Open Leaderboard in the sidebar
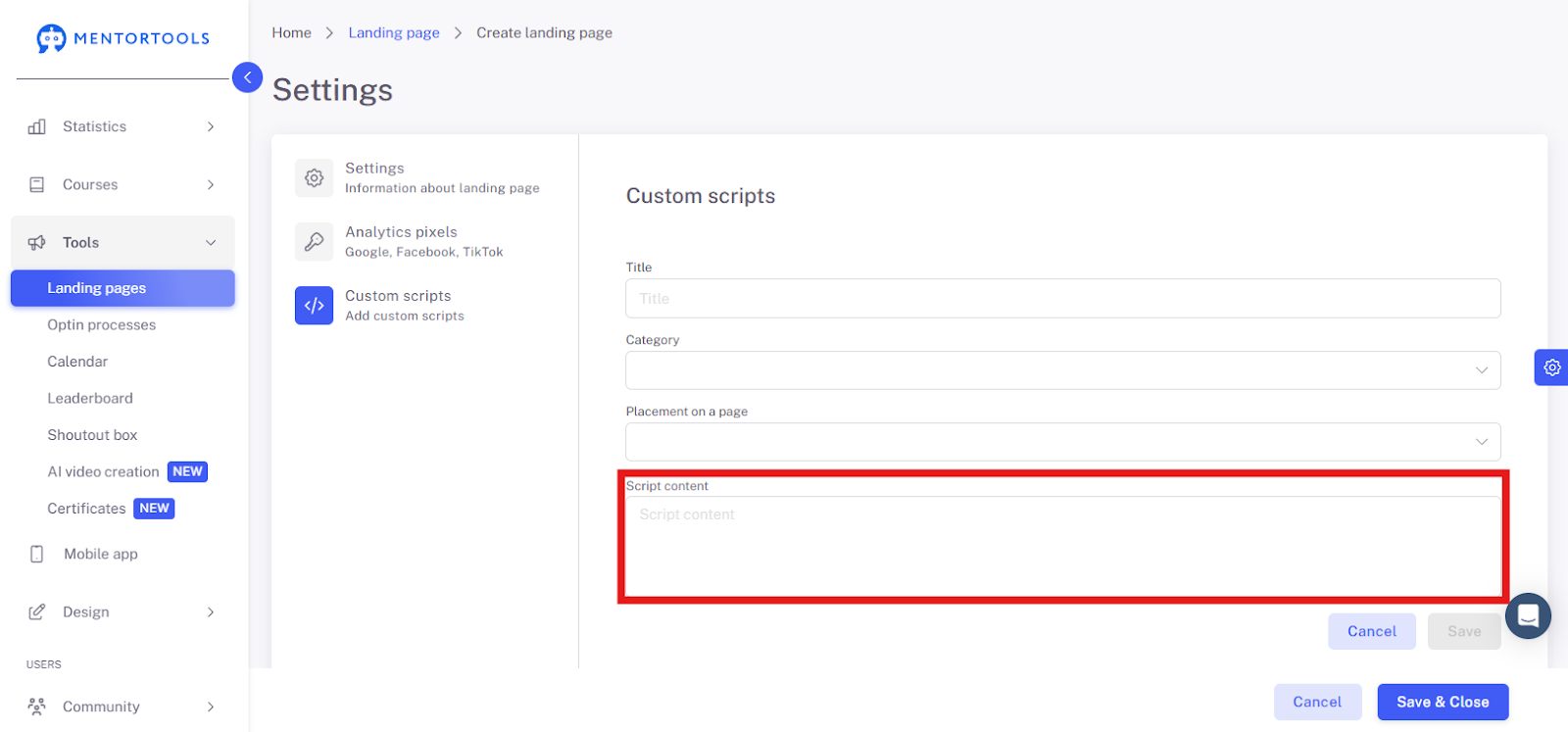This screenshot has width=1568, height=732. pyautogui.click(x=90, y=398)
